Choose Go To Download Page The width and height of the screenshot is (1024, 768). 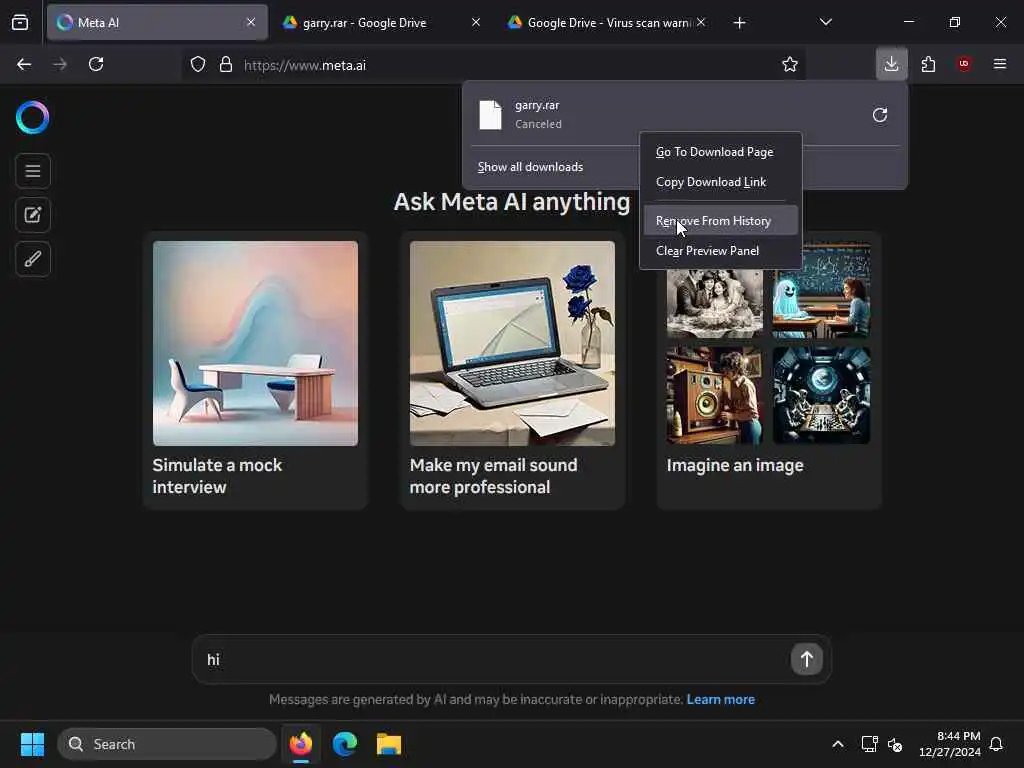click(x=720, y=152)
